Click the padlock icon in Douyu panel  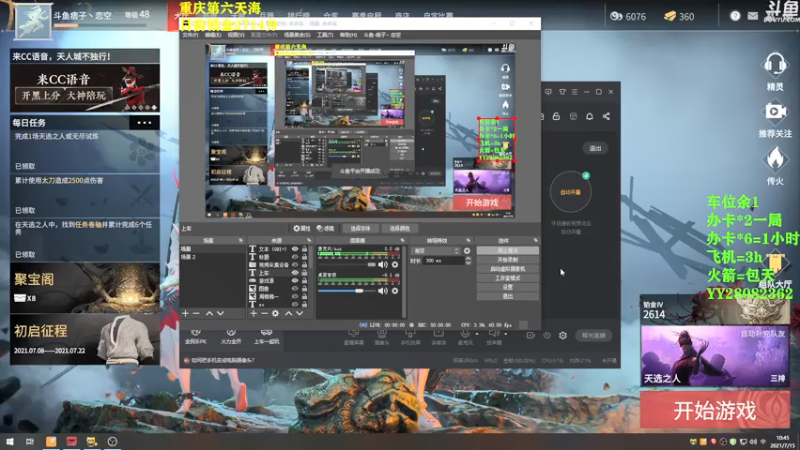556,116
